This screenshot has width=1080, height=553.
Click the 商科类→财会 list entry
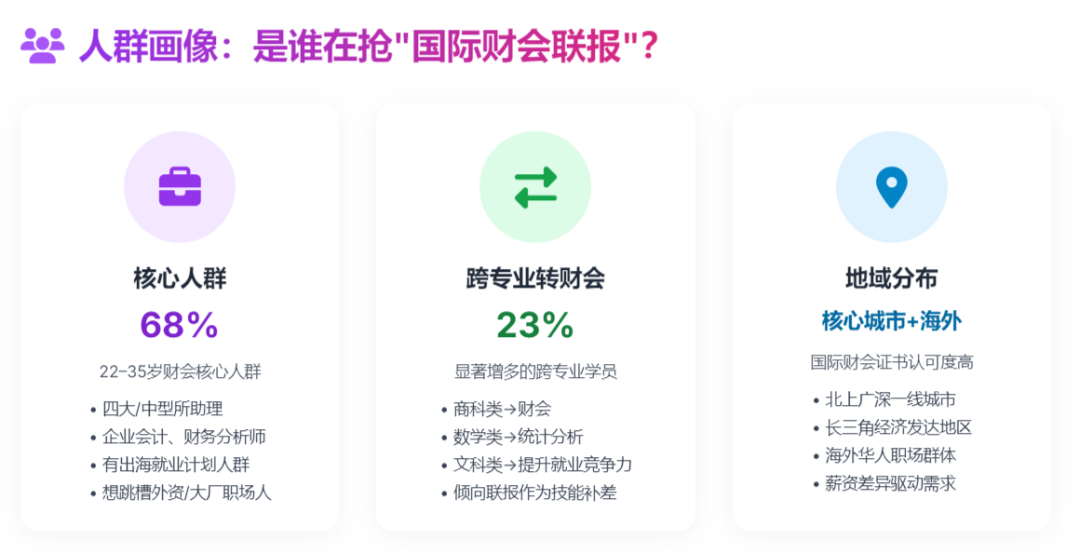point(502,408)
